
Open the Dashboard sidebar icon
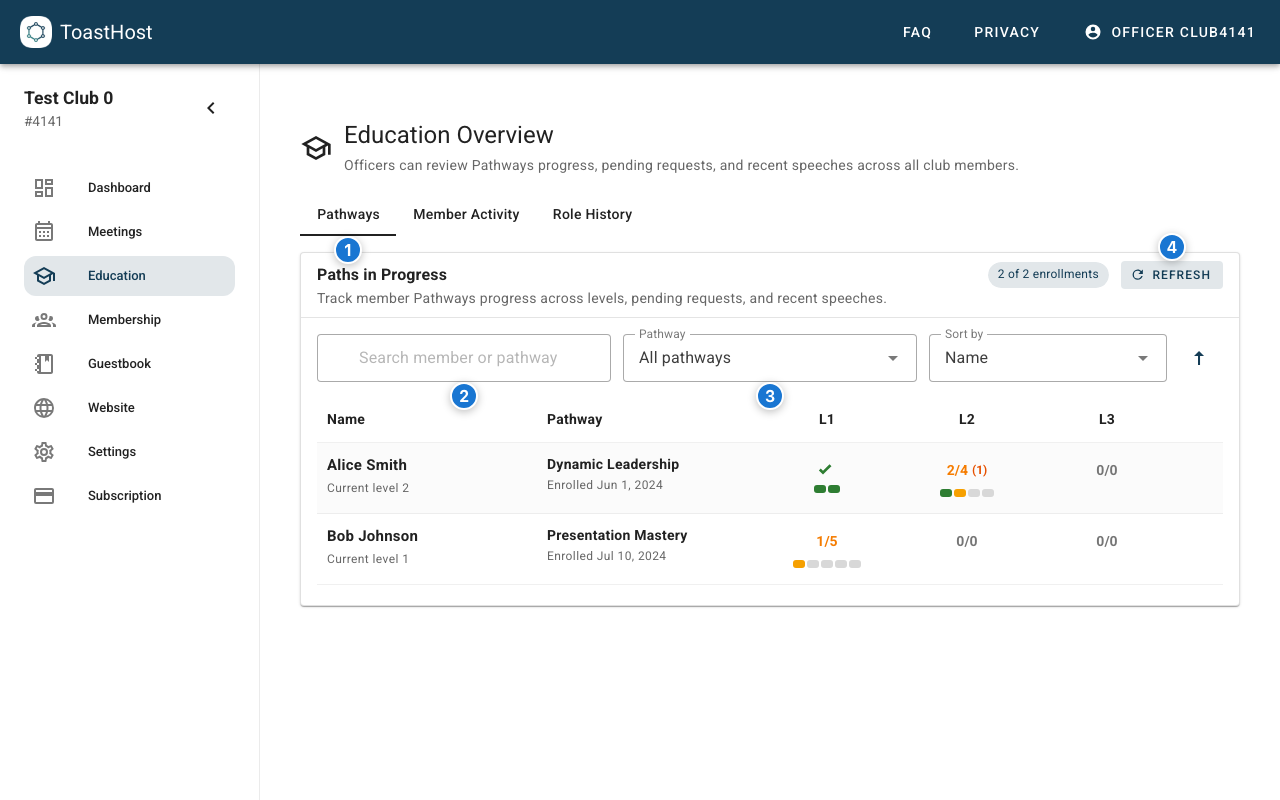coord(44,187)
